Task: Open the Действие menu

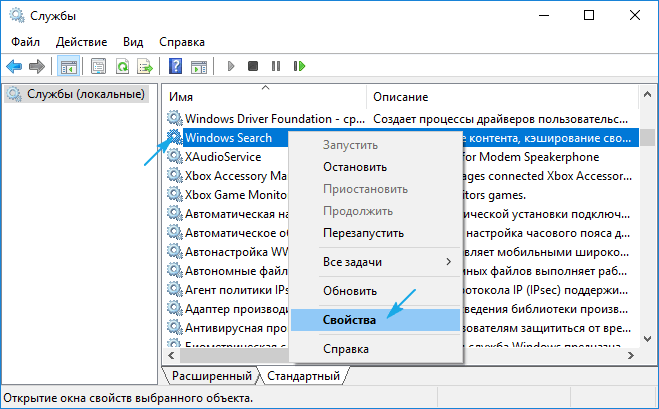Action: (82, 42)
